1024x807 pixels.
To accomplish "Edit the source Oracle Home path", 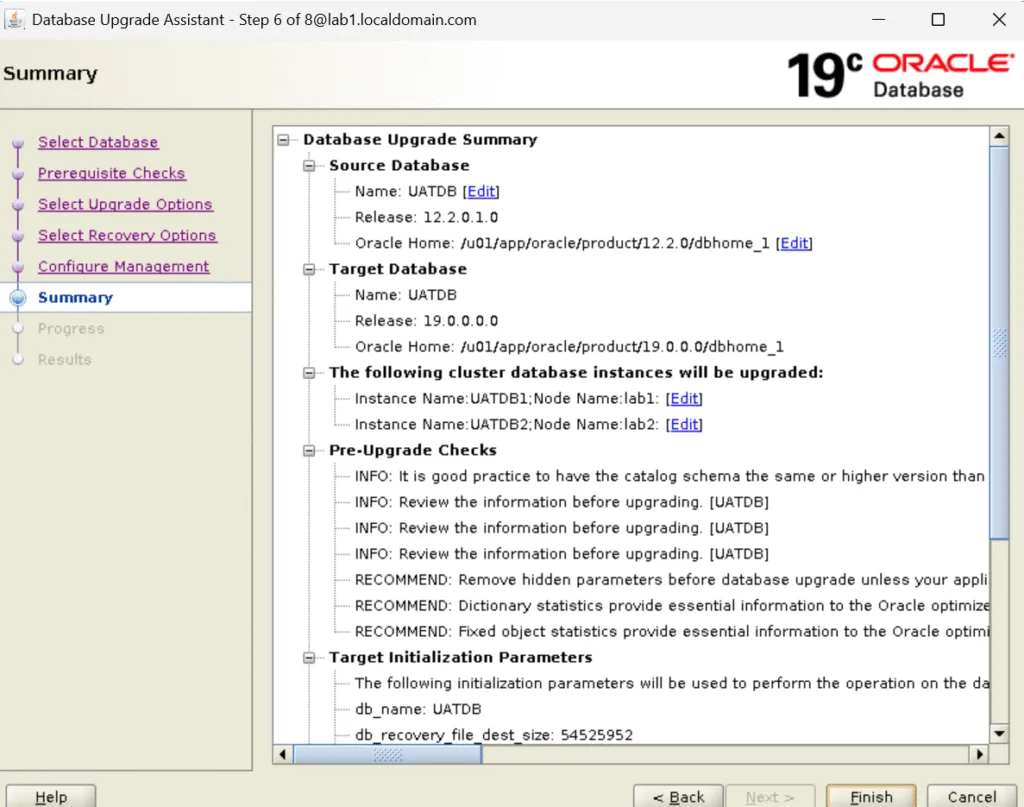I will pos(794,243).
